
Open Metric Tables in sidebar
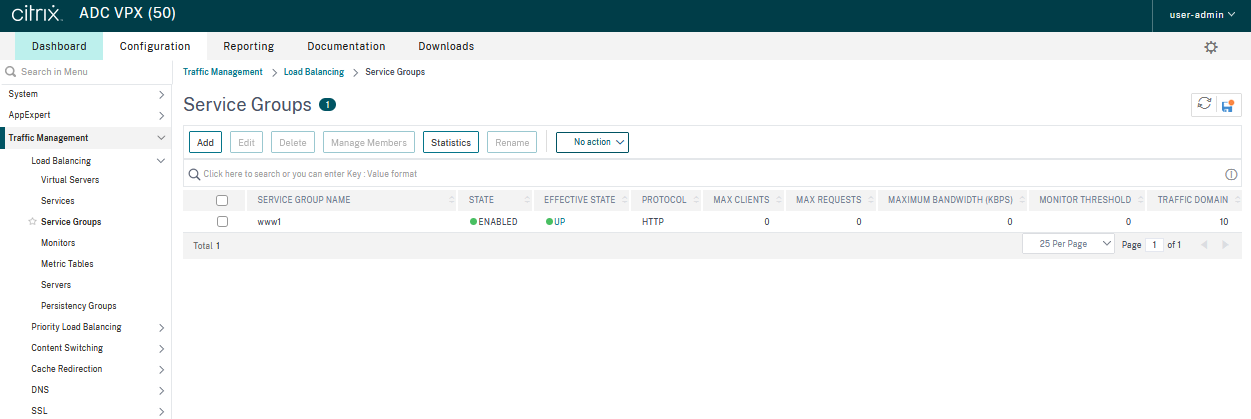[67, 264]
